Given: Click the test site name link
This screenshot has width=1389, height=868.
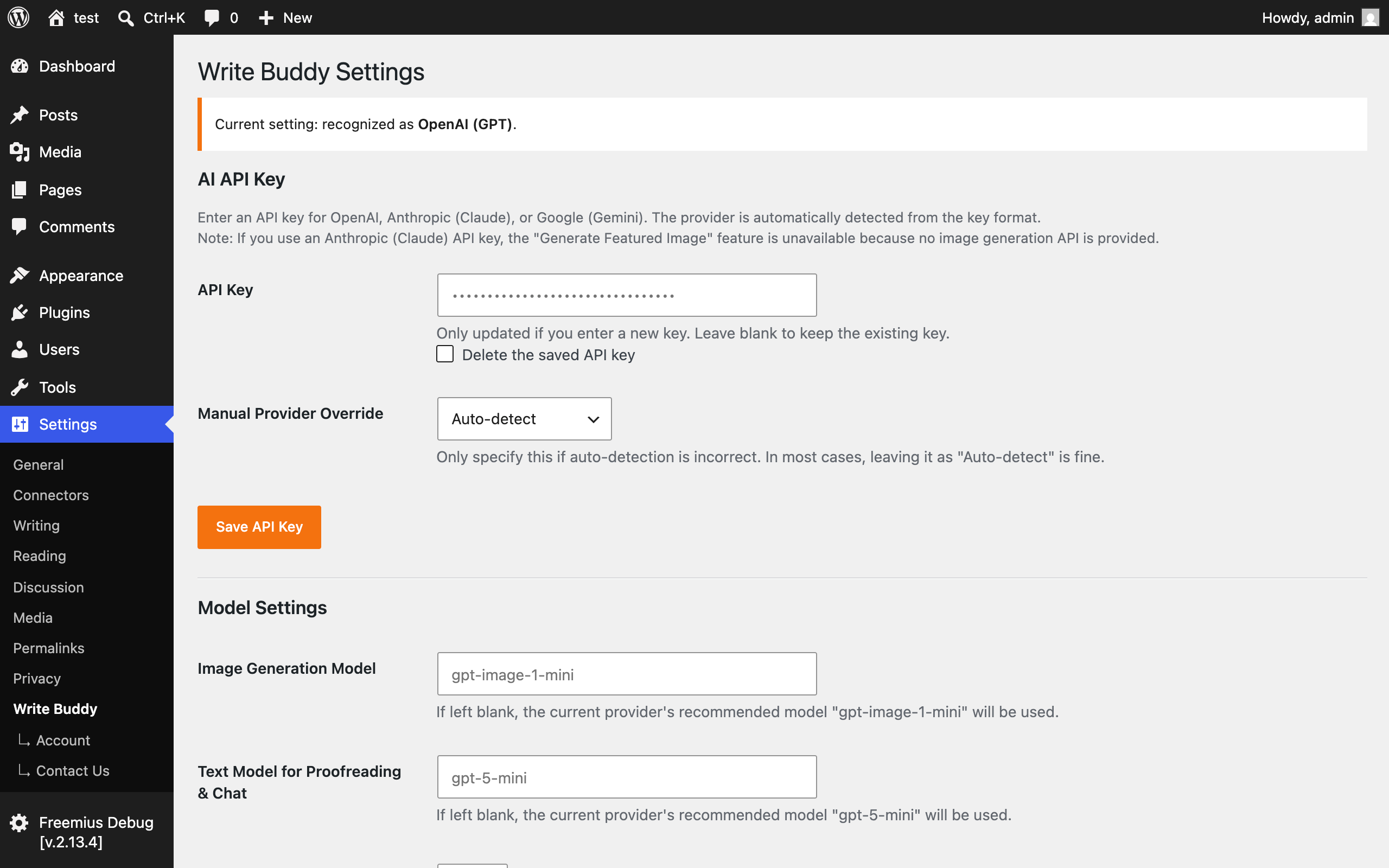Looking at the screenshot, I should point(86,18).
